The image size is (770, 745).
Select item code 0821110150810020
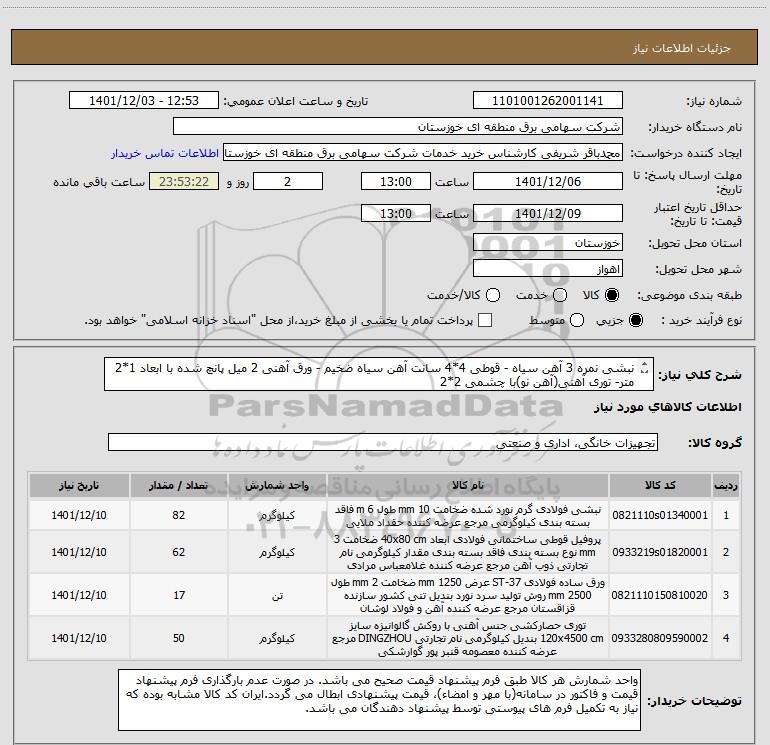point(660,595)
